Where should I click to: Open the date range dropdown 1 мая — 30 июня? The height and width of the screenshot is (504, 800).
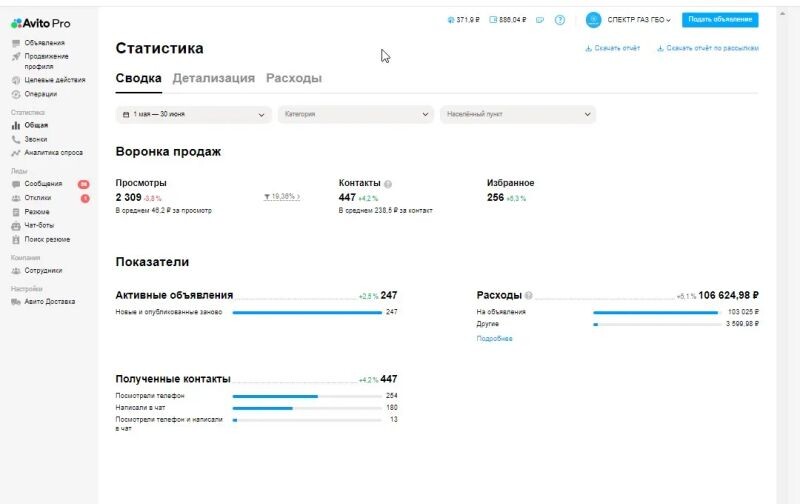pos(193,114)
